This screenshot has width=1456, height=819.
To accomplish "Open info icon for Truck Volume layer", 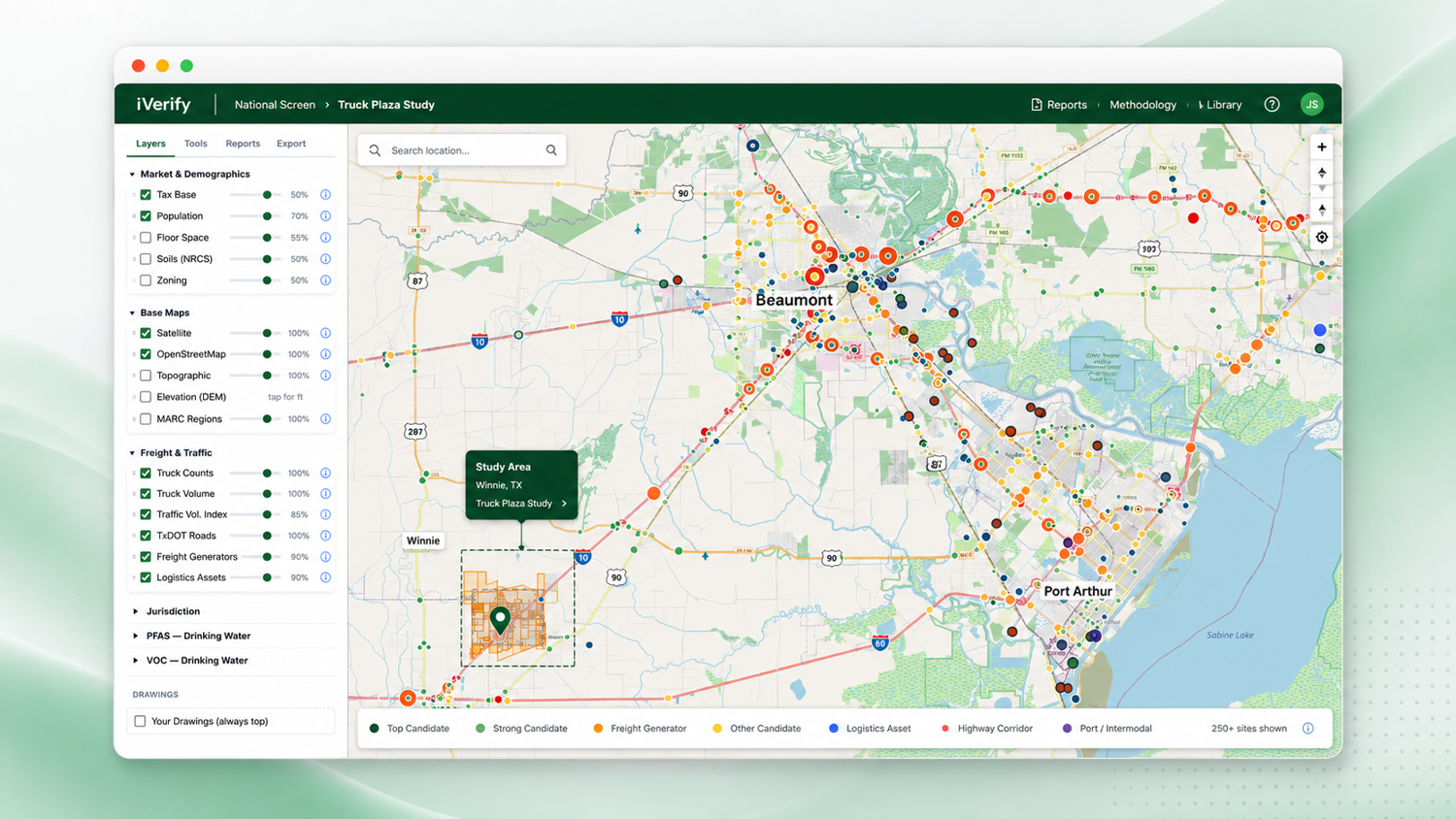I will coord(325,494).
